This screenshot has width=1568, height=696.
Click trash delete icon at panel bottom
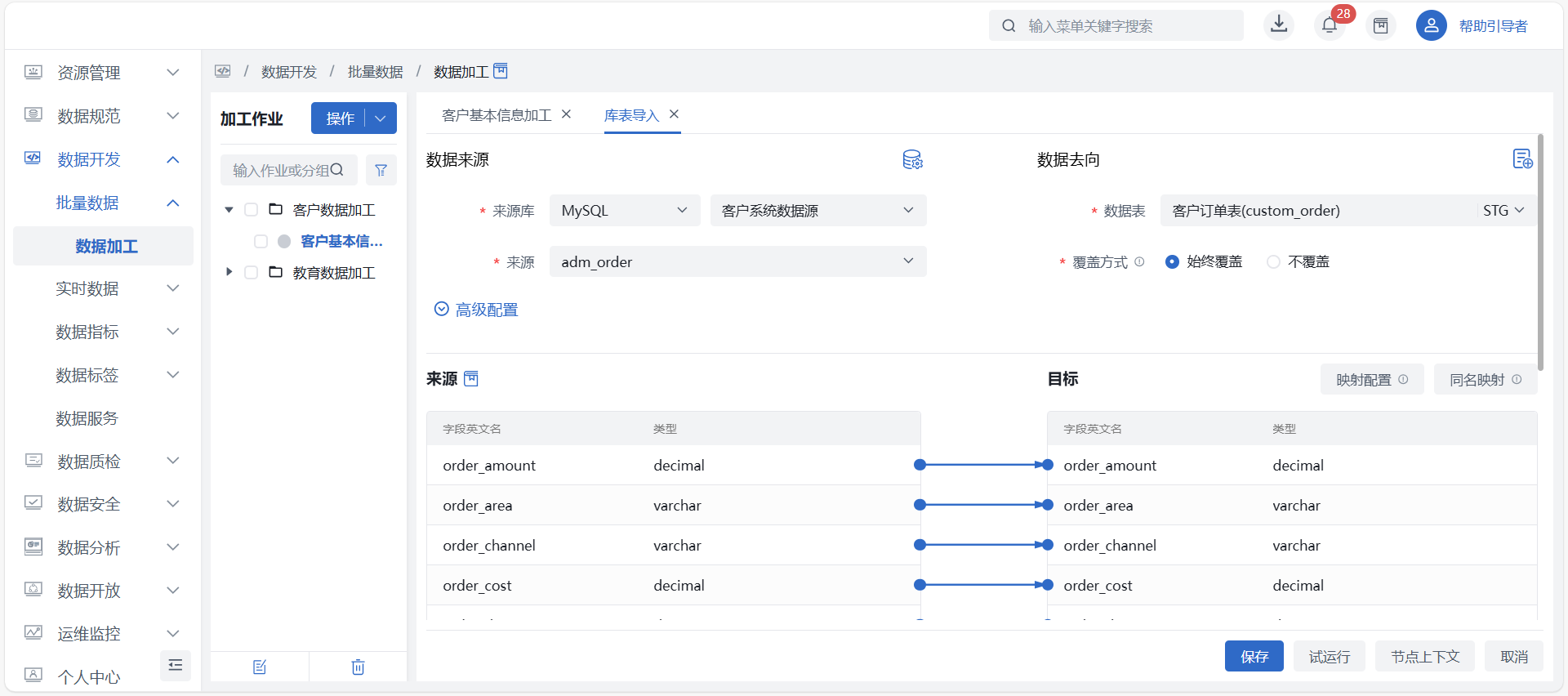coord(358,667)
